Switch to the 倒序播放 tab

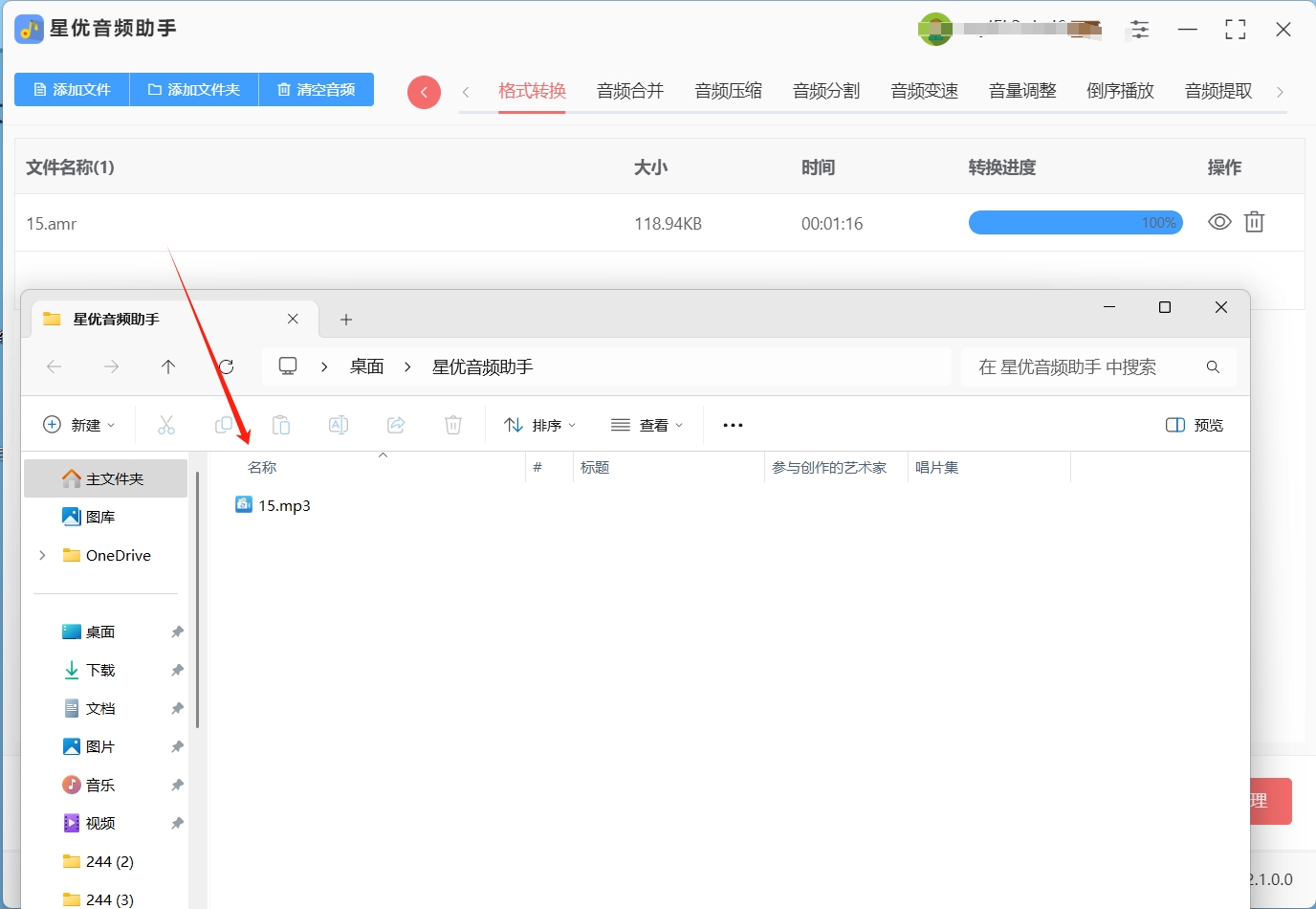(x=1120, y=91)
